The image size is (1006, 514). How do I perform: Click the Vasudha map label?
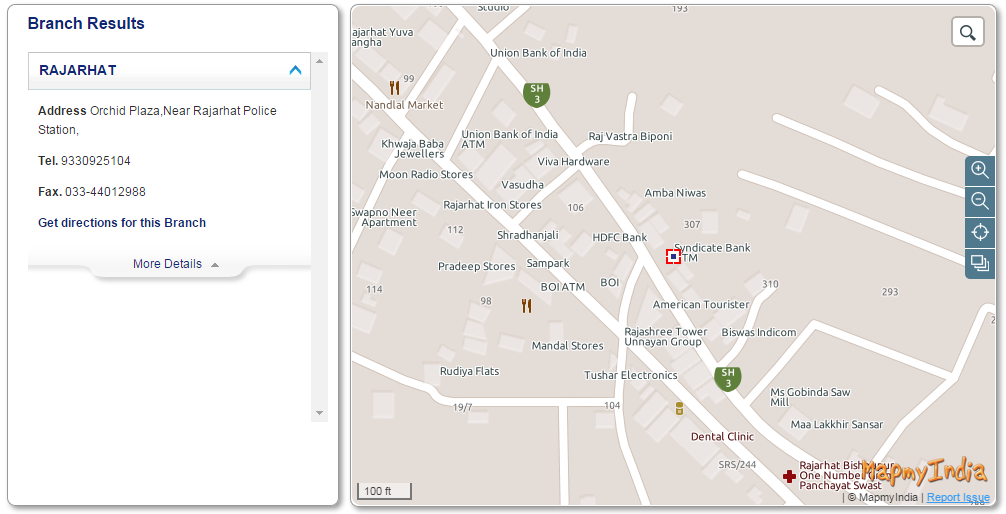523,185
